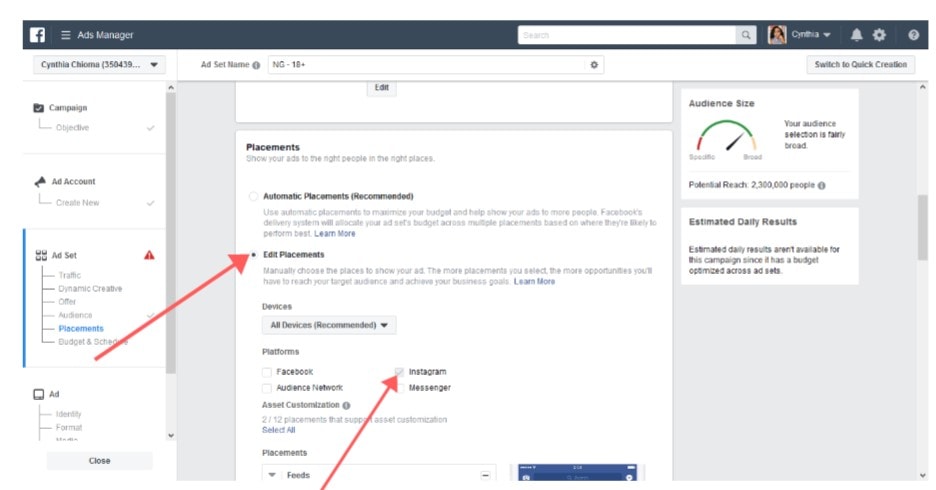Go to Objective in Campaign section
The height and width of the screenshot is (490, 936).
(x=72, y=128)
